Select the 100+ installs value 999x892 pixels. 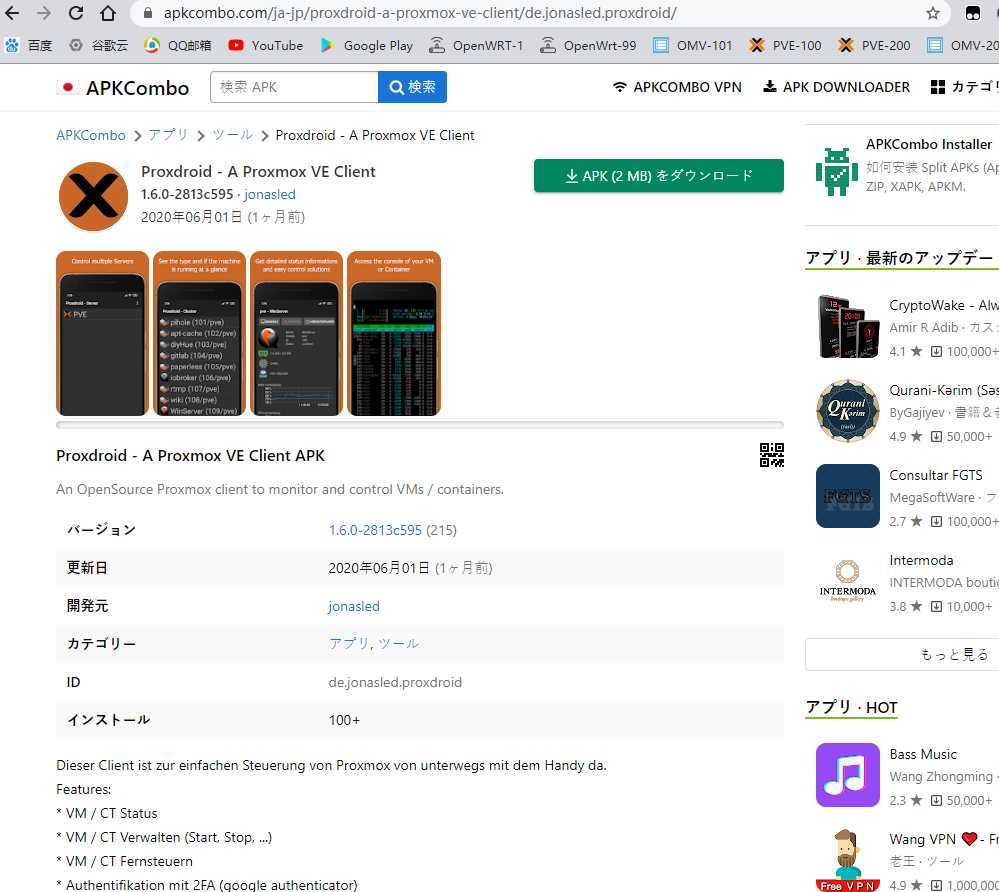(x=344, y=720)
